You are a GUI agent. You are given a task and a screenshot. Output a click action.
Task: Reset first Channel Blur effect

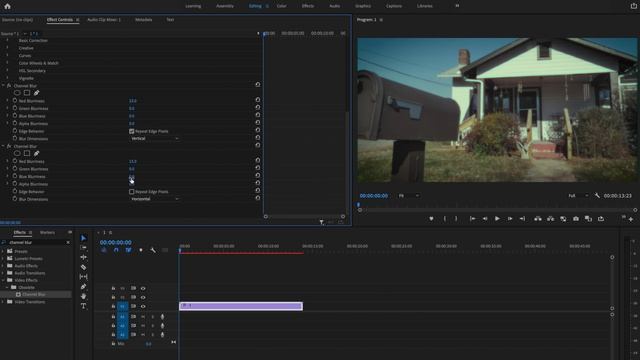click(x=258, y=84)
